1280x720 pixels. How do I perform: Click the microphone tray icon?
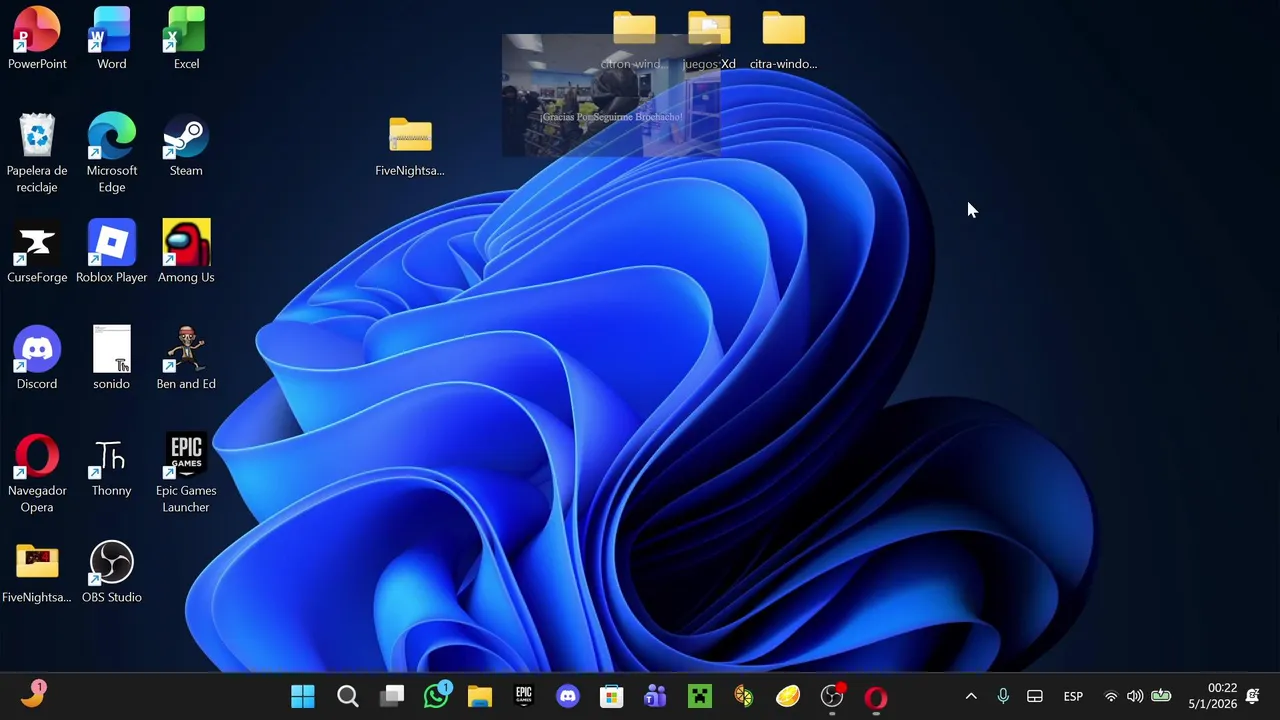point(1003,696)
